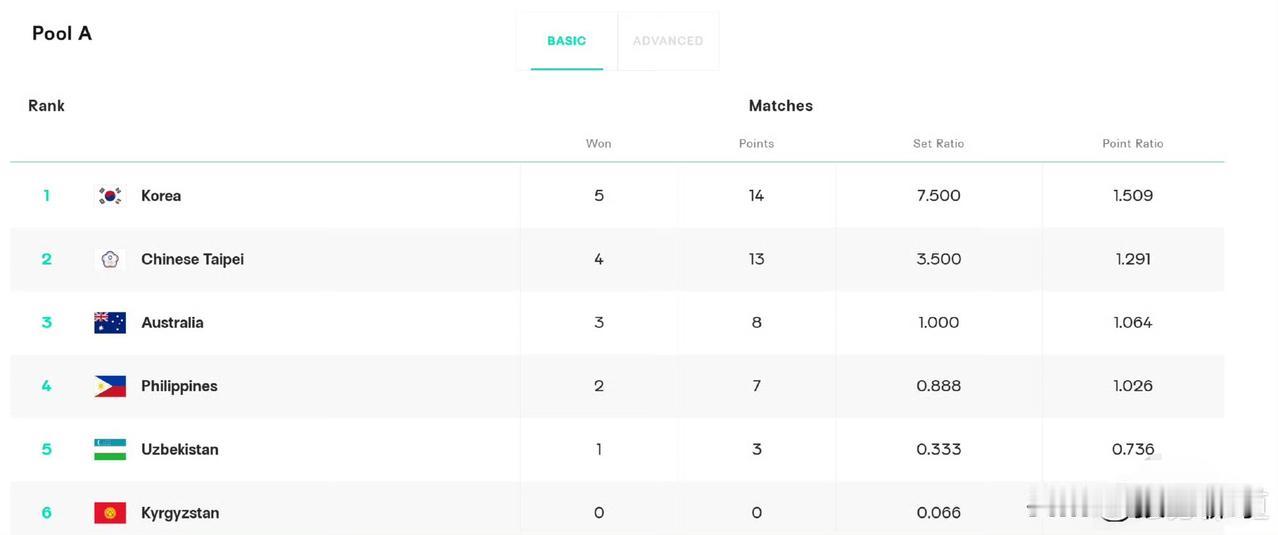
Task: Click the Chinese Taipei flag icon
Action: [110, 259]
